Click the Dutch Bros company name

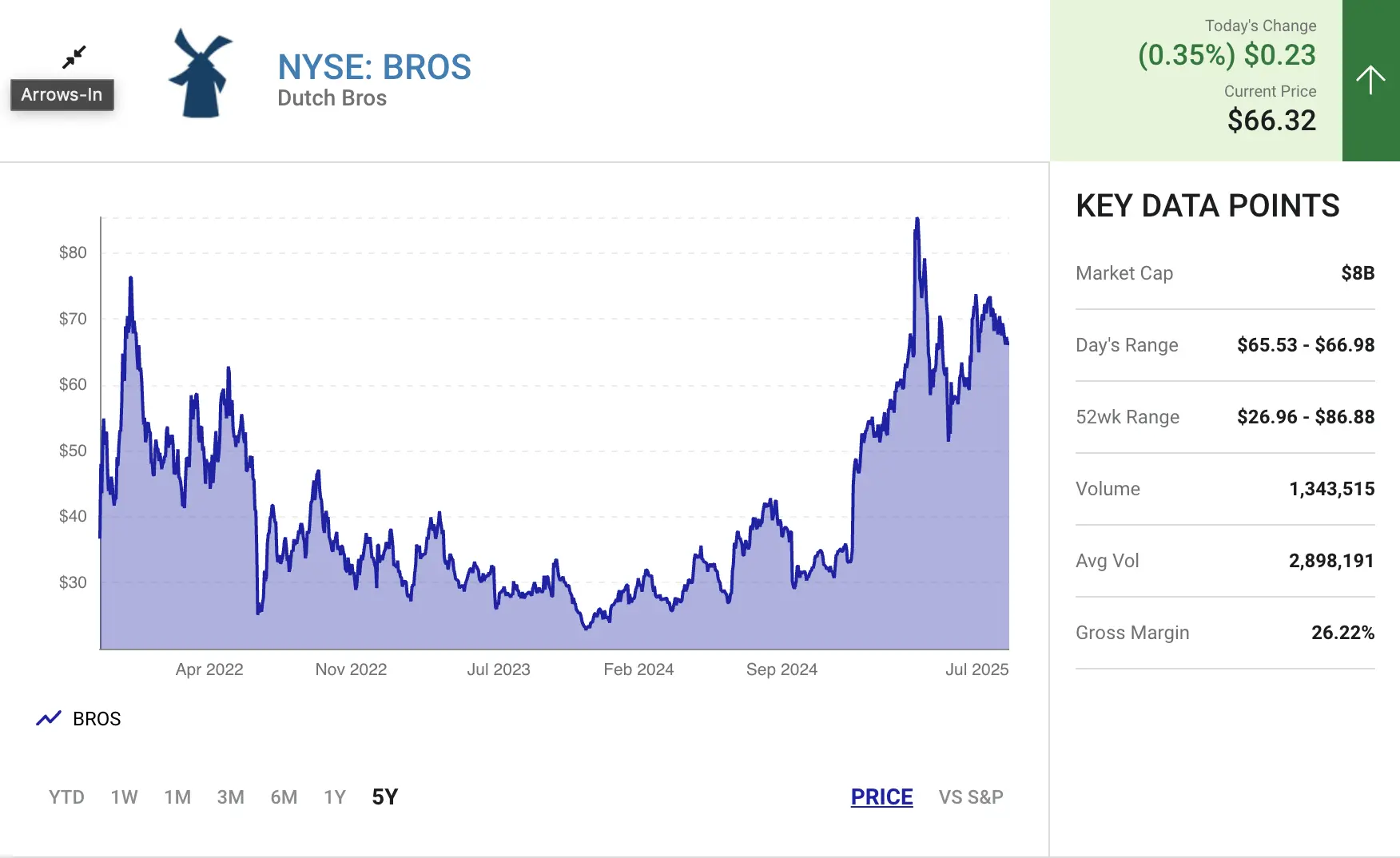[332, 98]
